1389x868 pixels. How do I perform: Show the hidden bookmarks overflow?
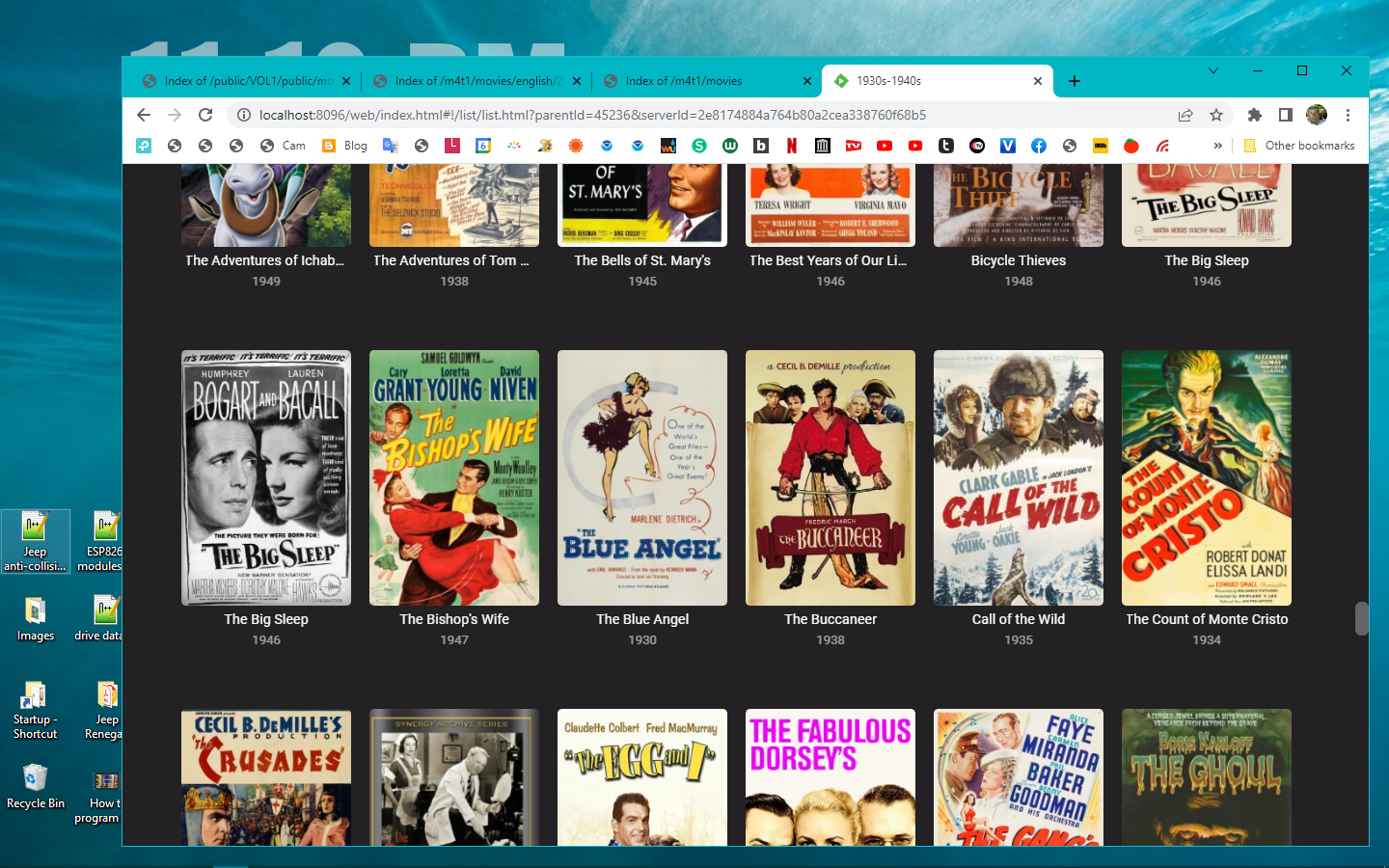(1218, 146)
